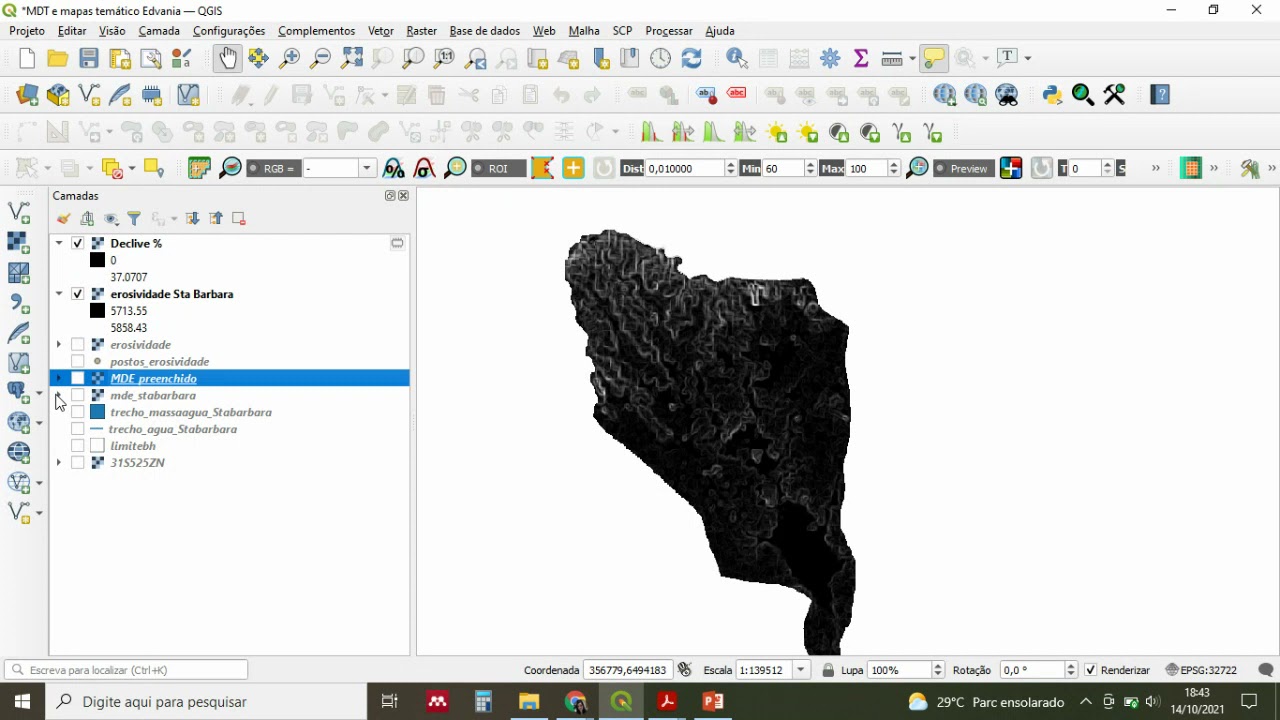This screenshot has height=720, width=1280.
Task: Click the locator search bar
Action: point(126,670)
